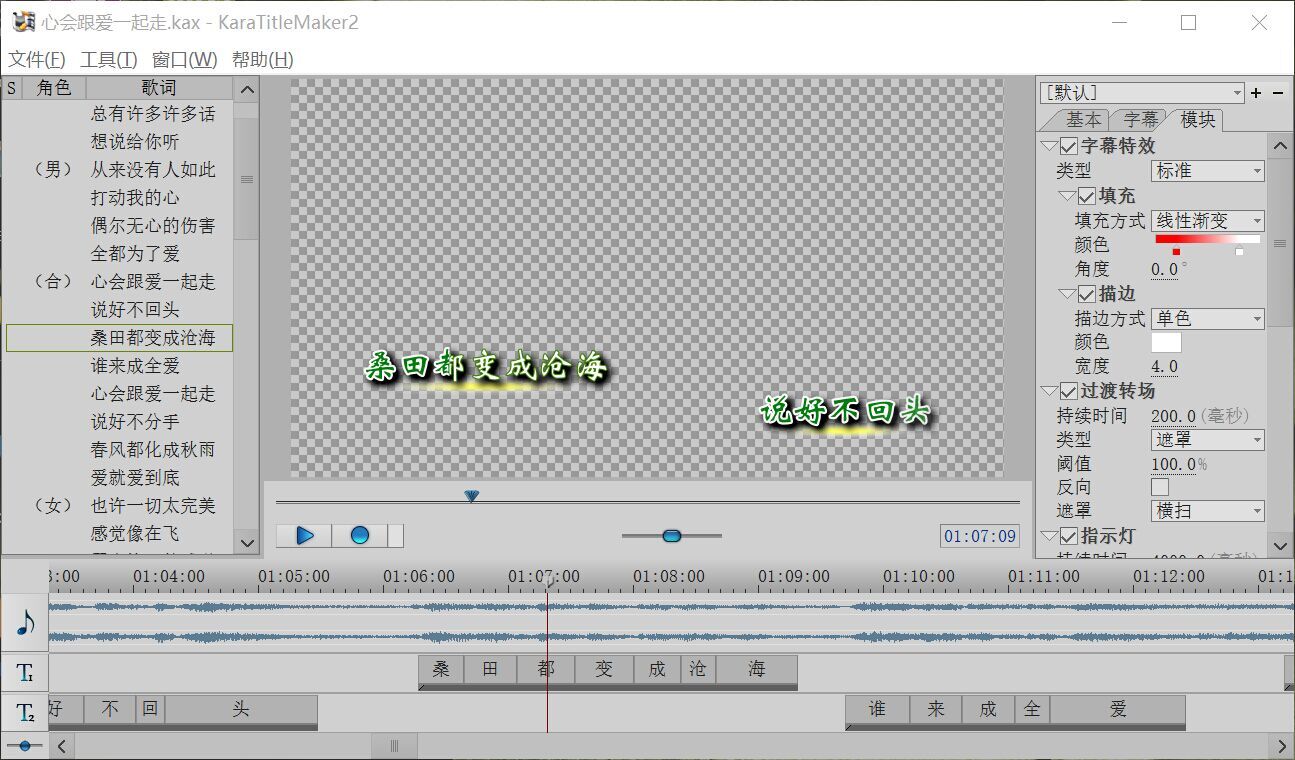Click the 头 syllable block on T2 track

(241, 709)
